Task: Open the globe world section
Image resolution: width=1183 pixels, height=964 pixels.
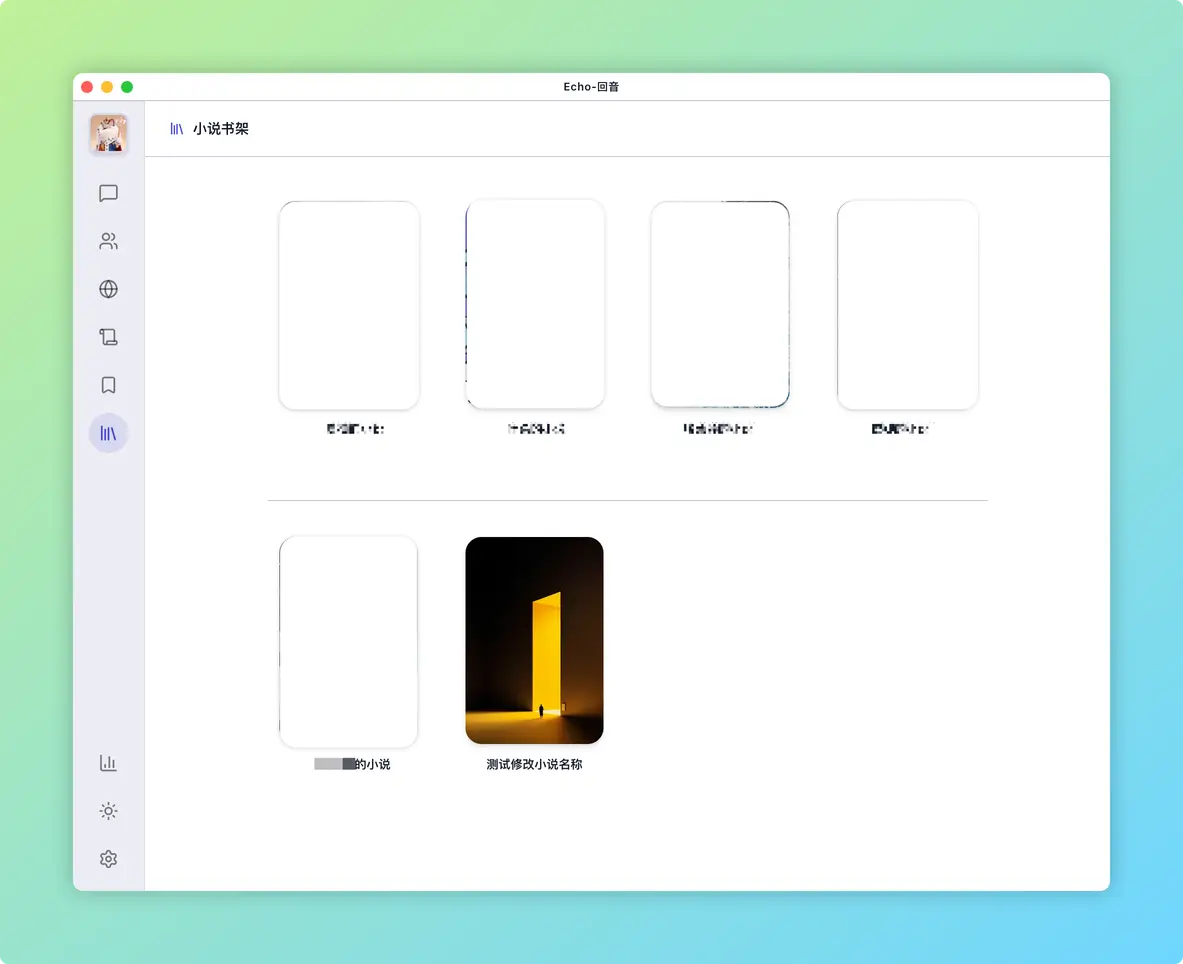Action: pyautogui.click(x=108, y=289)
